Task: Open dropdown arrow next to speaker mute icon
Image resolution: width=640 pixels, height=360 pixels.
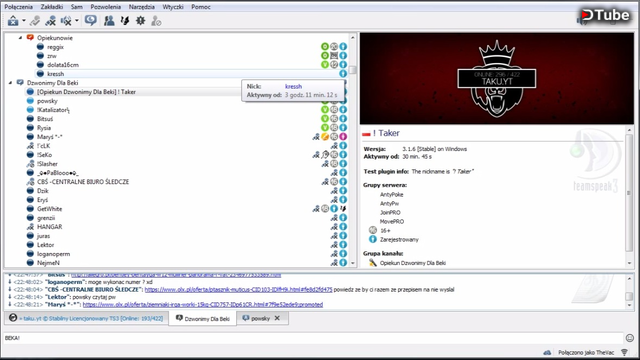Action: click(76, 20)
